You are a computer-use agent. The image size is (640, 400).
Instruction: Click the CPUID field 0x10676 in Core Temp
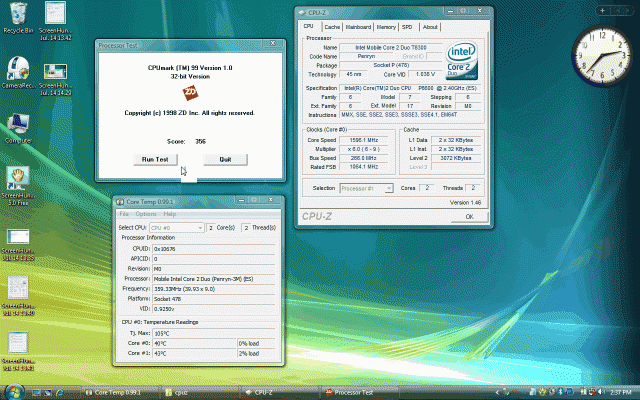[213, 249]
